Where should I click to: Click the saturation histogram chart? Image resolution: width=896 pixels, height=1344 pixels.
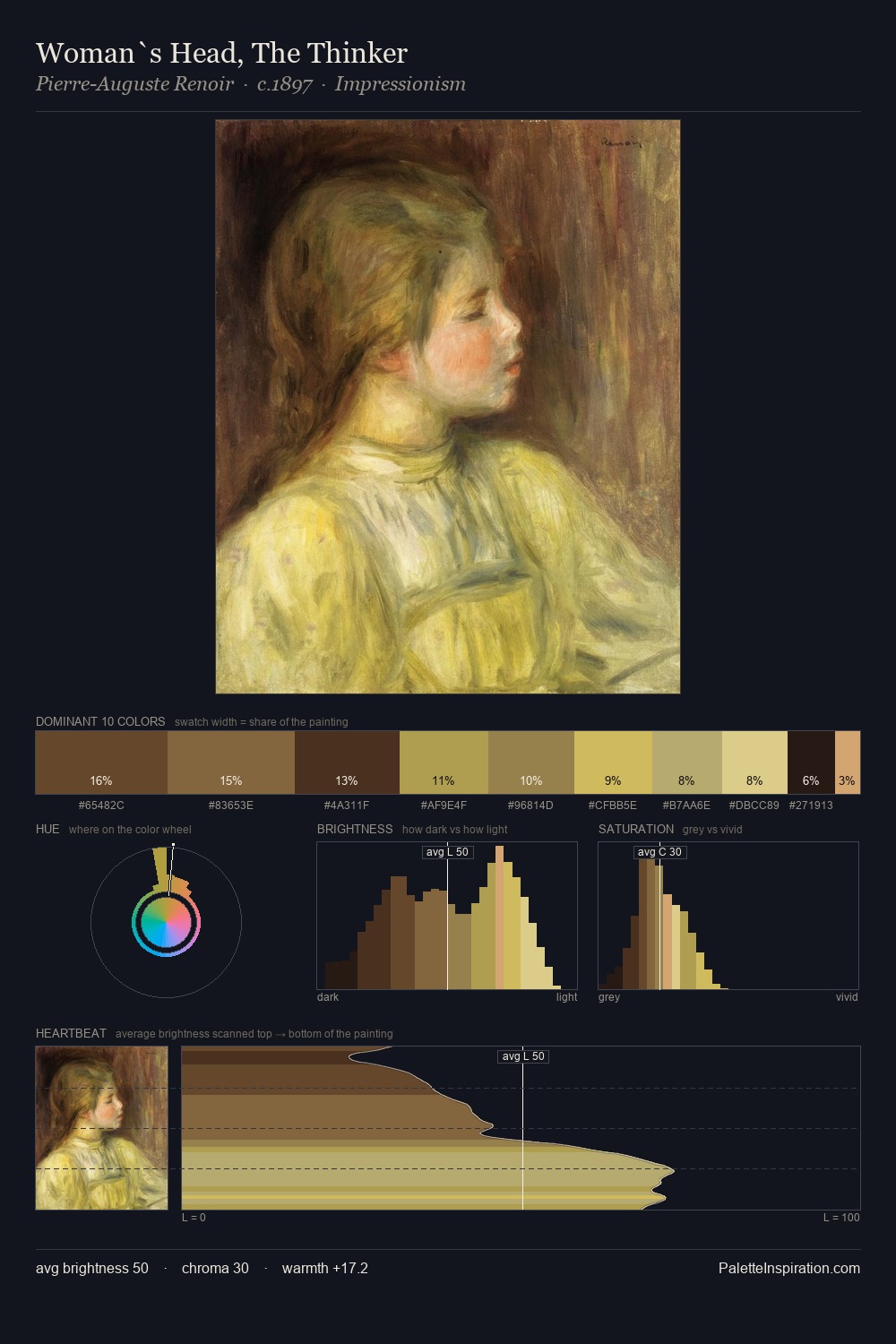[728, 916]
